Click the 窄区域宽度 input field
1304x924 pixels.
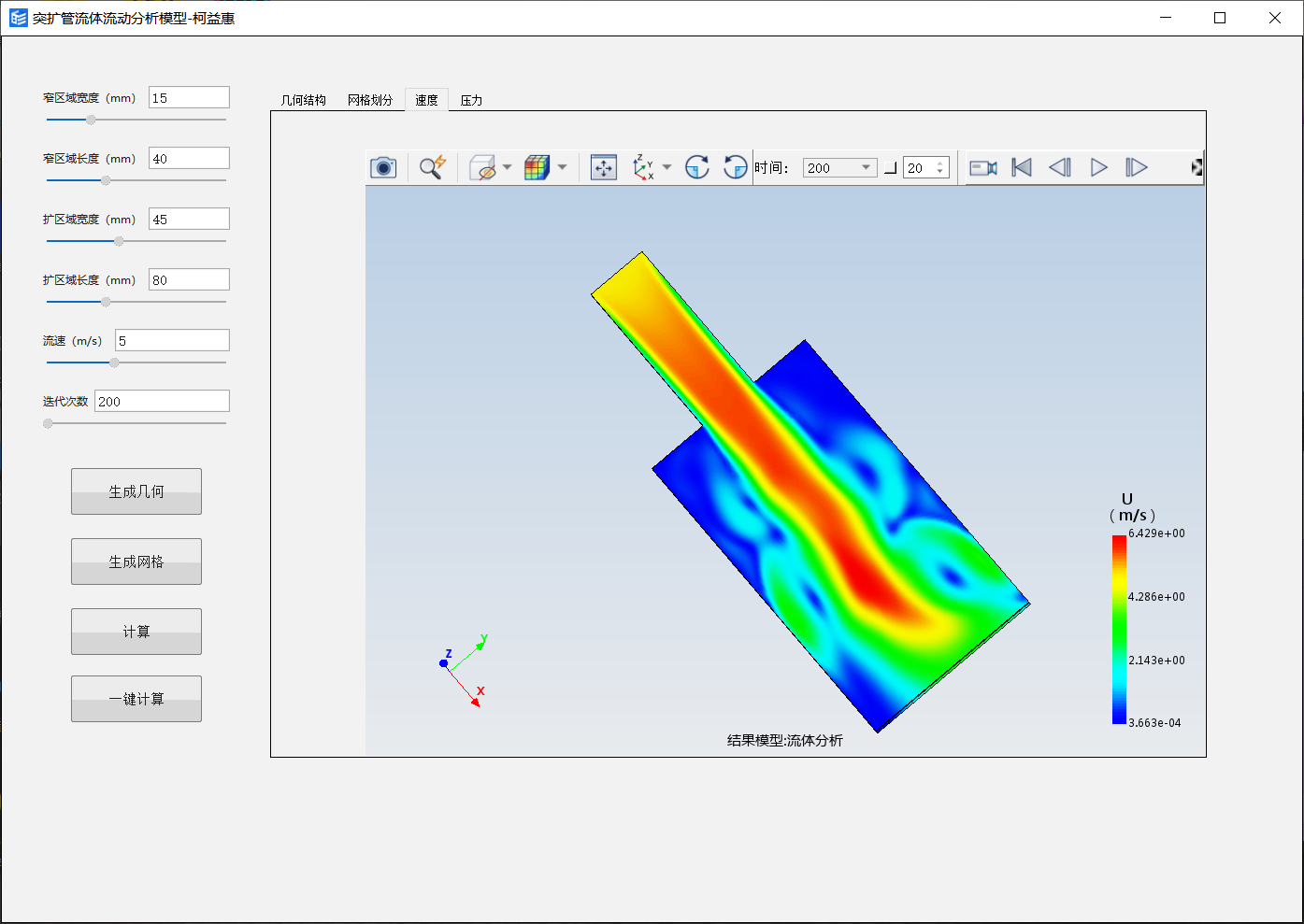click(x=189, y=97)
